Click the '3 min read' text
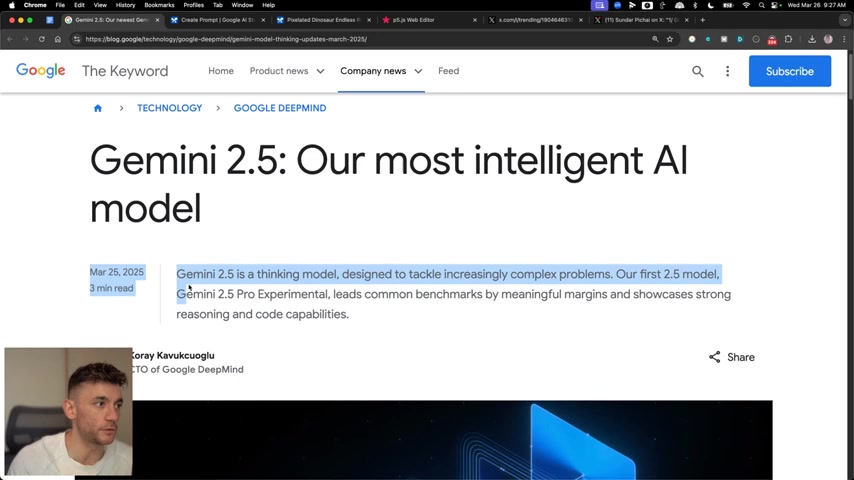Image resolution: width=854 pixels, height=480 pixels. [x=112, y=288]
